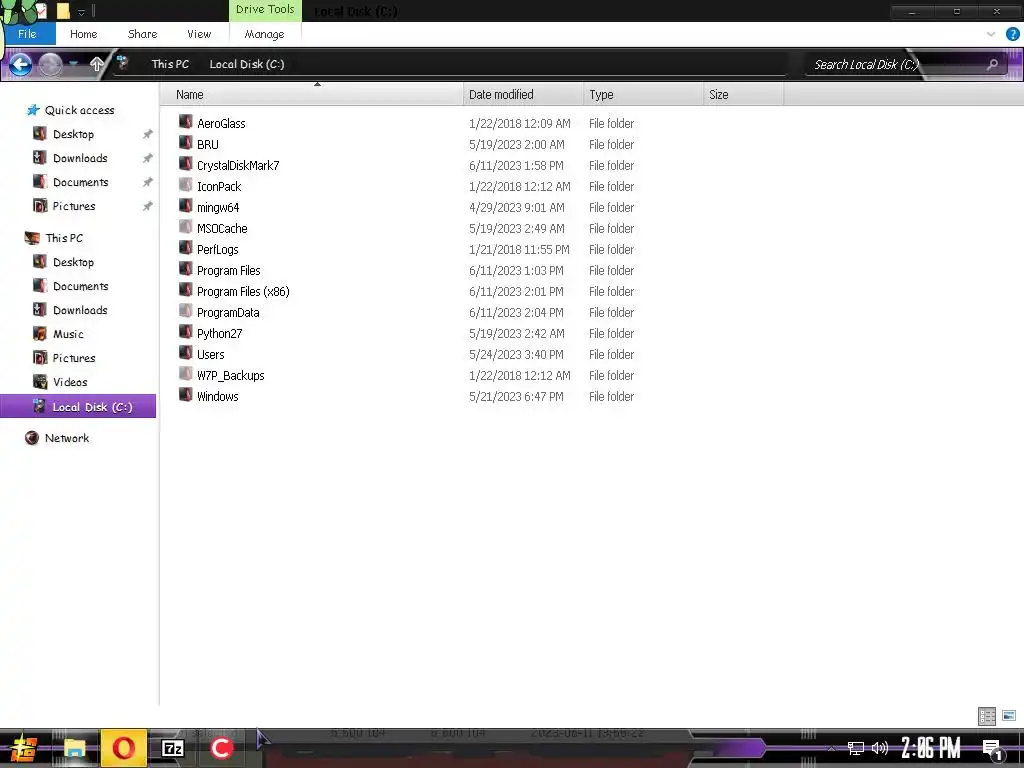Sort by the Date modified column header
The image size is (1024, 768).
523,95
